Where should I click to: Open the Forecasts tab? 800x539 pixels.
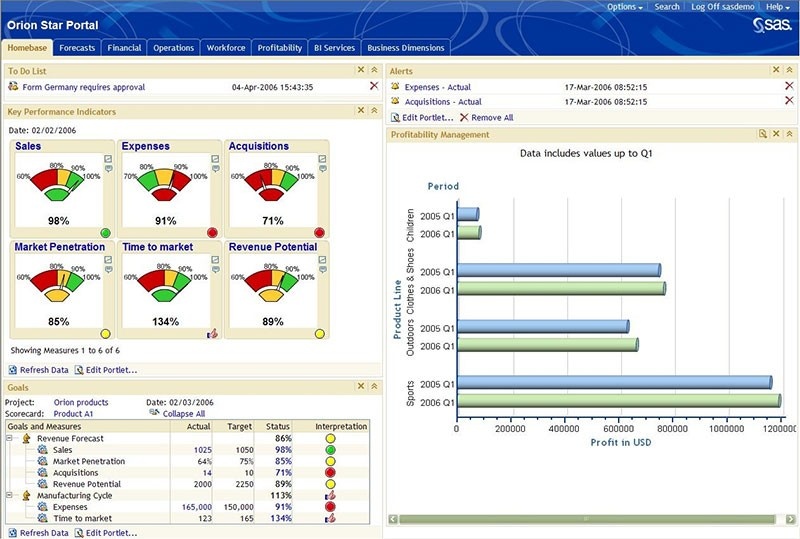(x=77, y=48)
